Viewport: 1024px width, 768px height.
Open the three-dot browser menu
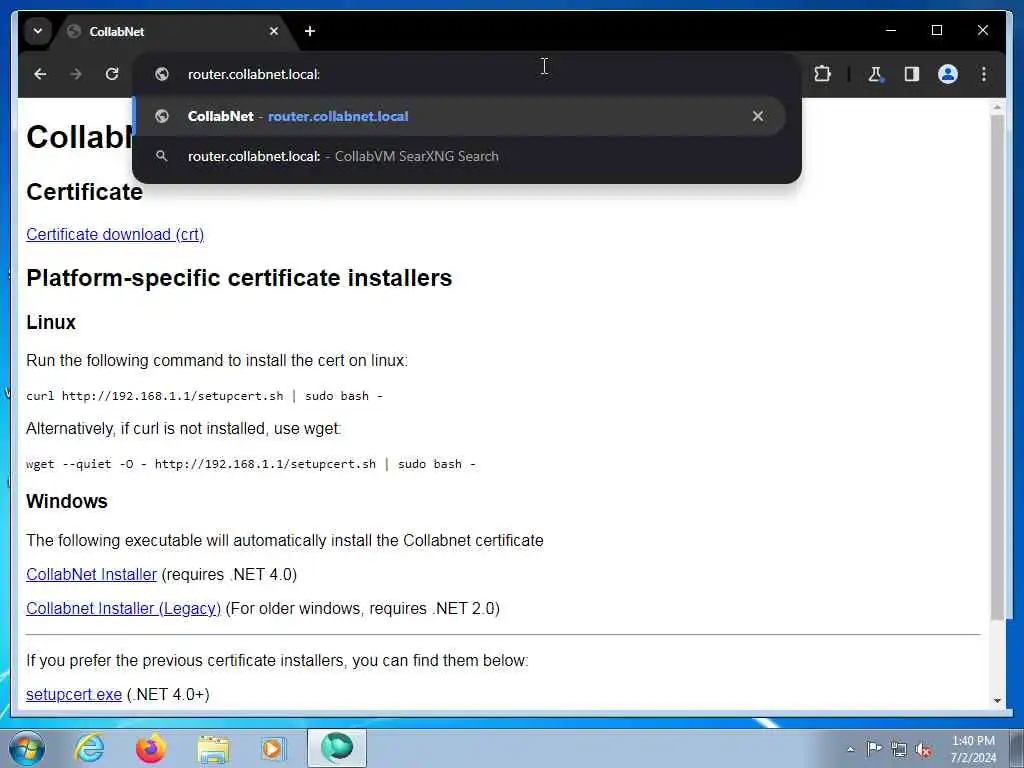point(984,74)
